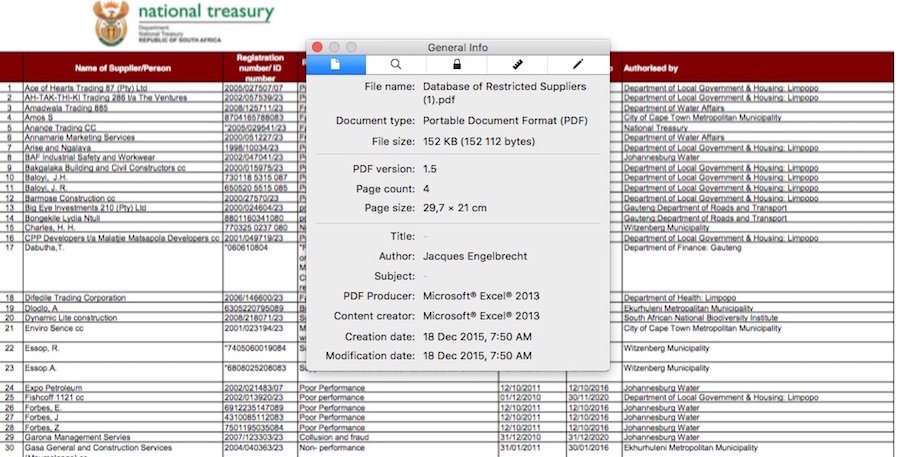Click the file name 'Database of Restricted Suppliers (1).pdf'

[x=505, y=92]
